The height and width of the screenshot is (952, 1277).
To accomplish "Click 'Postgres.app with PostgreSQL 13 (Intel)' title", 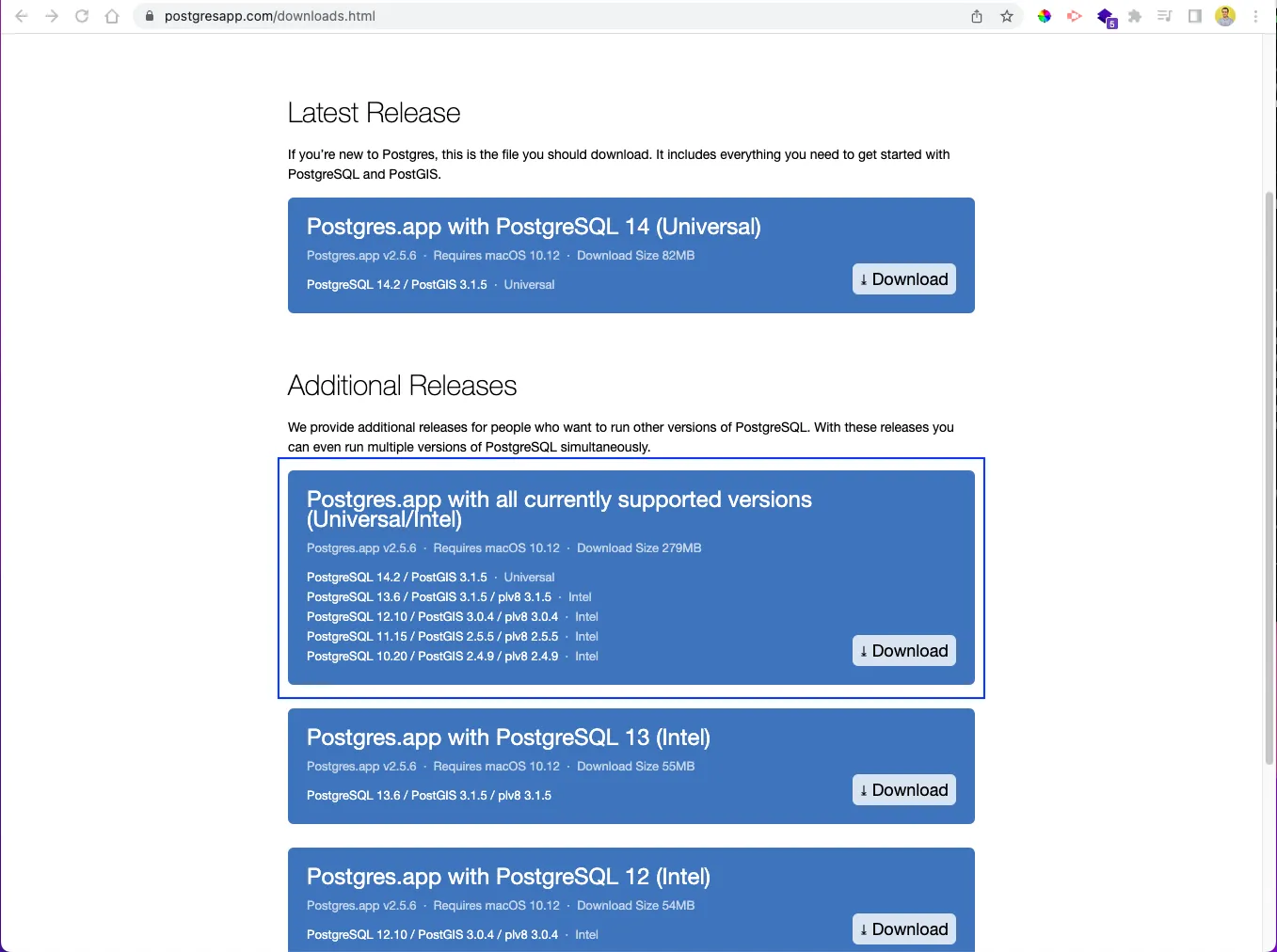I will (x=508, y=738).
